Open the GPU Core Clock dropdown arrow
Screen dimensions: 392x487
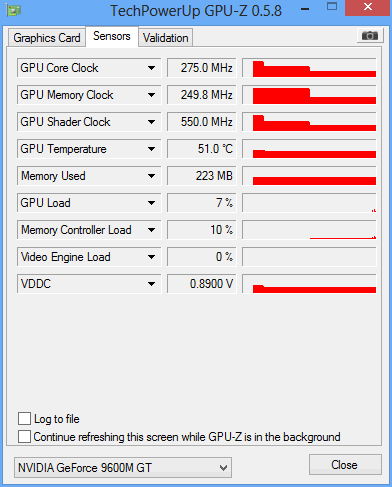coord(151,68)
